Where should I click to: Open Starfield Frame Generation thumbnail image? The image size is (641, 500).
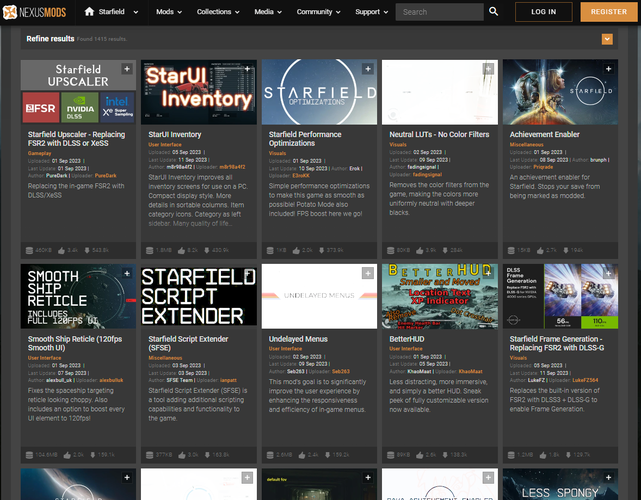click(560, 296)
